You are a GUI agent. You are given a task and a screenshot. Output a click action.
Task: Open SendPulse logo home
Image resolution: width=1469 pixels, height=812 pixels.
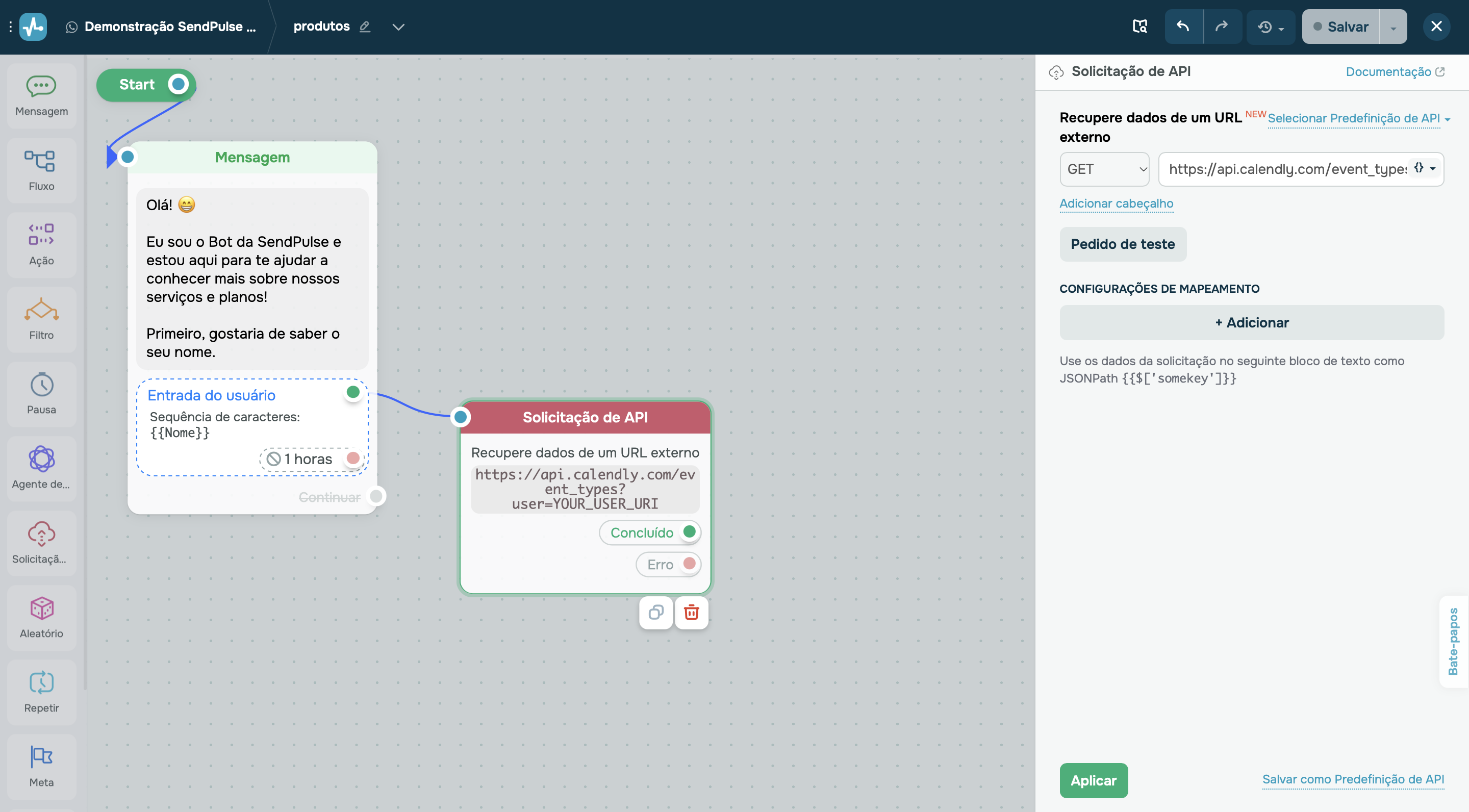pos(33,27)
